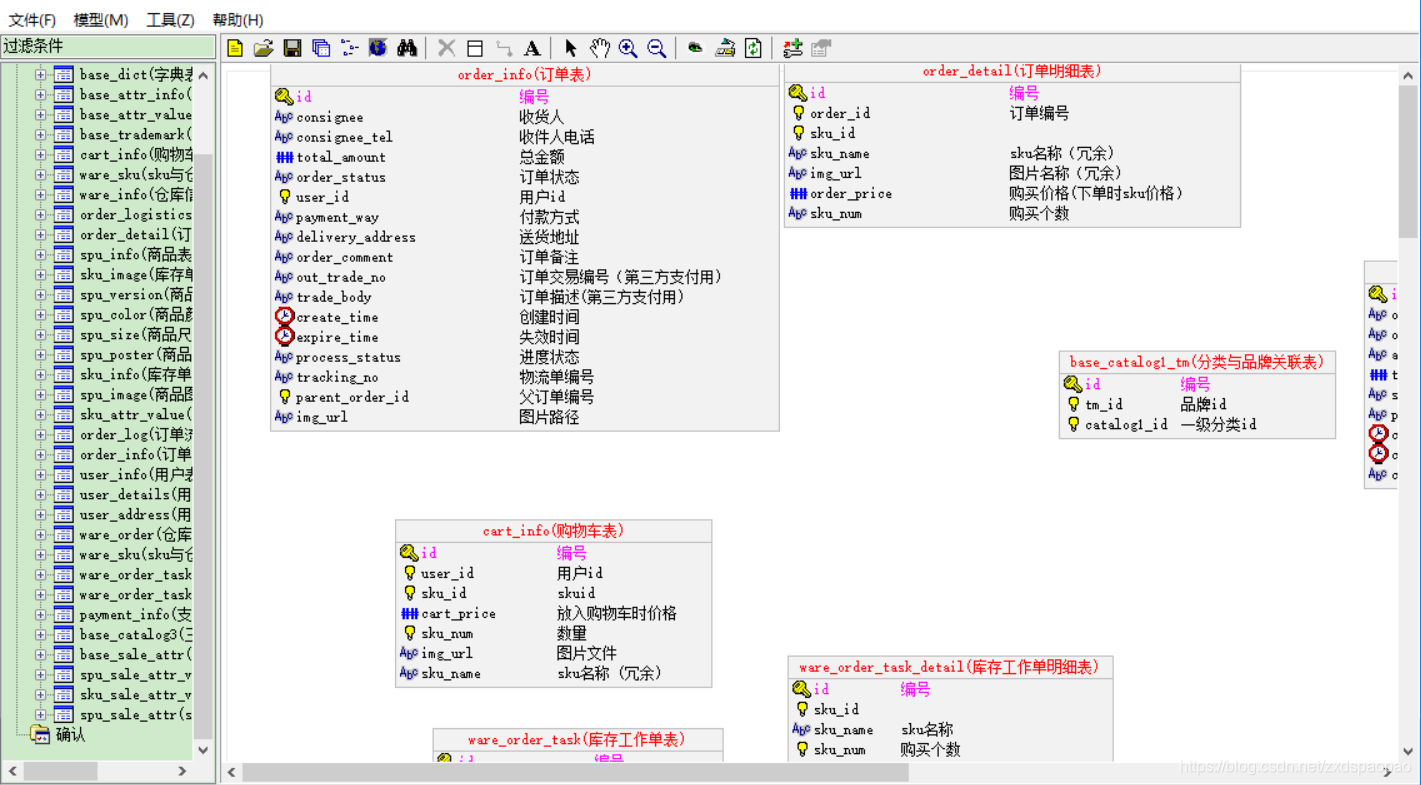Expand the payment_info tree node

pyautogui.click(x=40, y=614)
